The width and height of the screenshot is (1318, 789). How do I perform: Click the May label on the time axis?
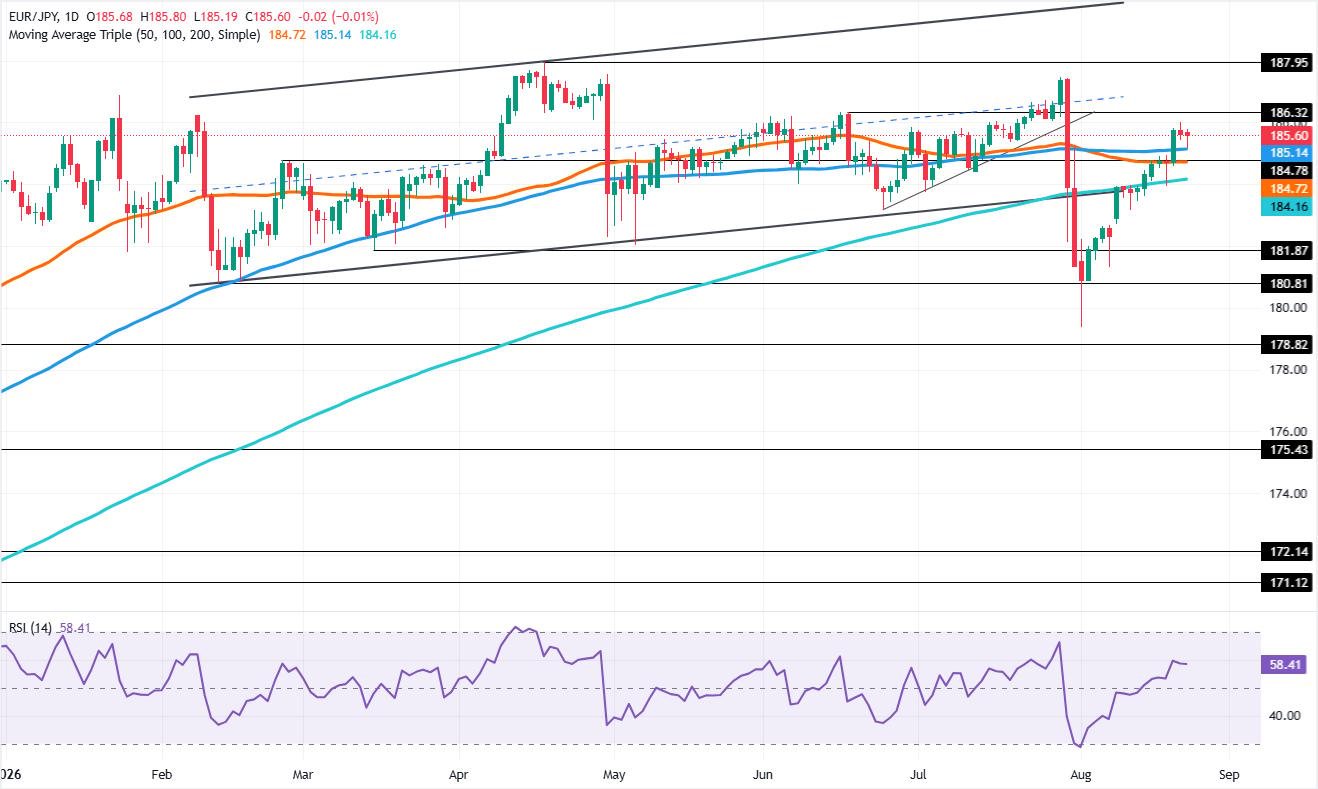click(614, 775)
